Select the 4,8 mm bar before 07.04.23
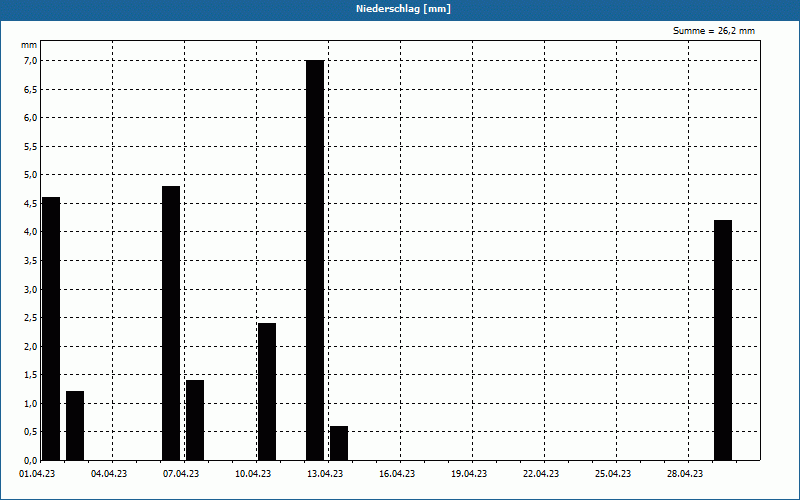Screen dimensions: 800x500 coord(171,323)
